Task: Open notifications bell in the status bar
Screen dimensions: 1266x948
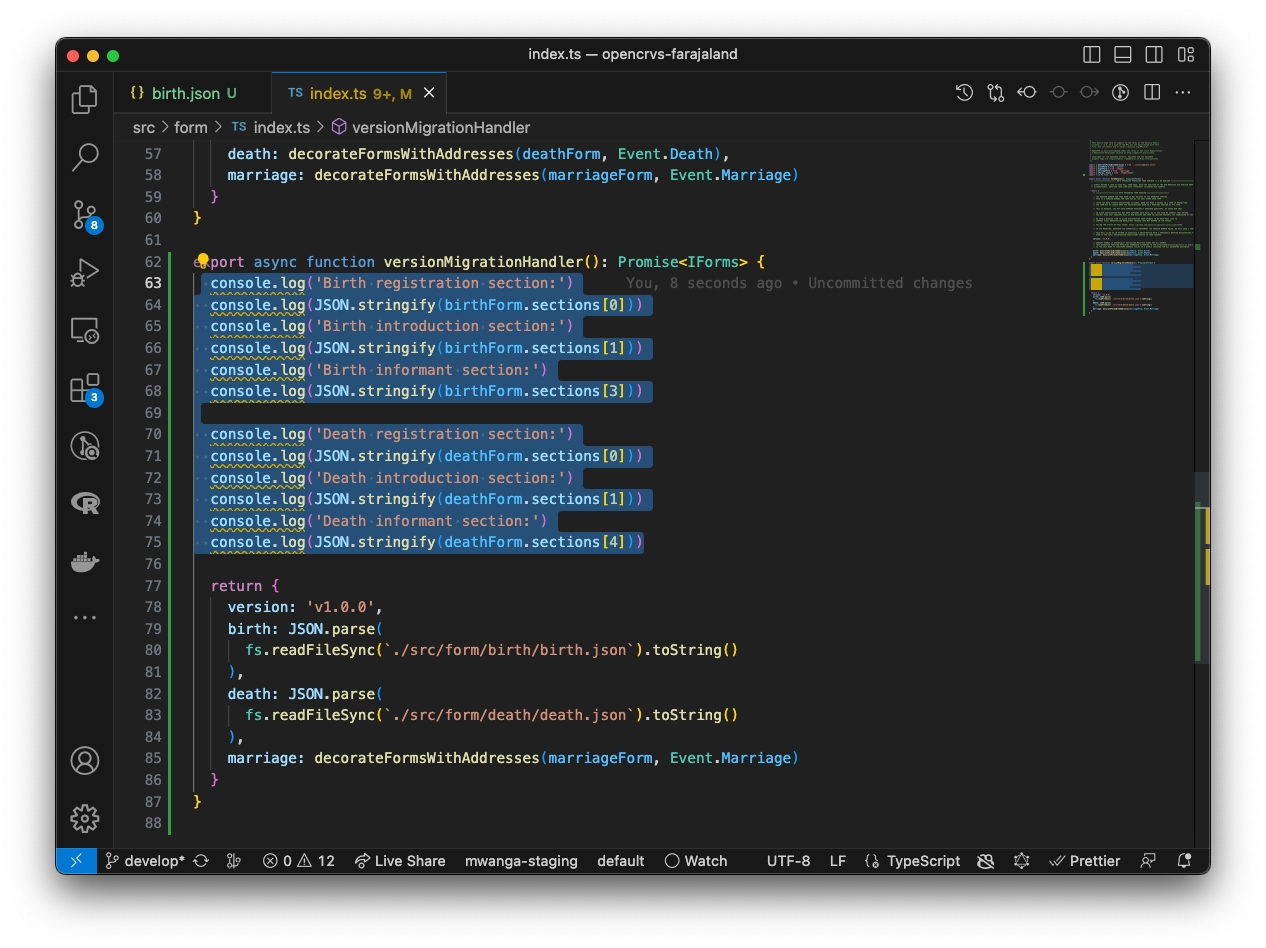Action: 1185,861
